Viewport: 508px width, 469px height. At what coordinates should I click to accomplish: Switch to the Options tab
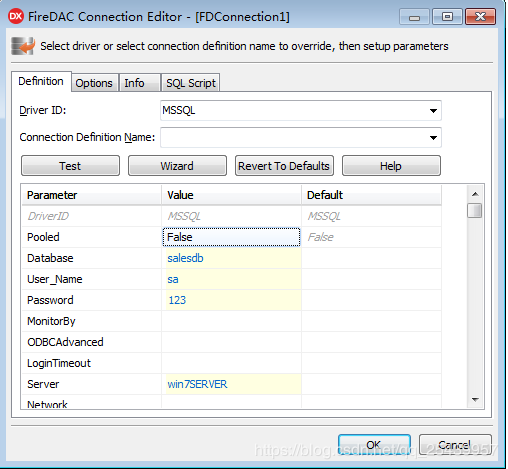(94, 83)
